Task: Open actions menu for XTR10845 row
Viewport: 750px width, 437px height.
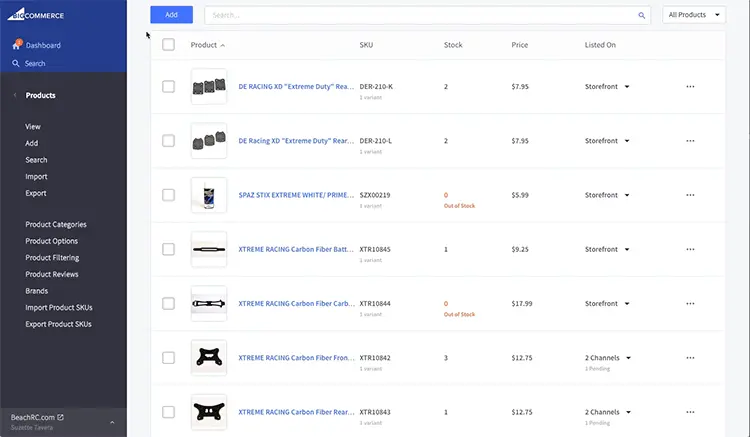Action: 690,249
